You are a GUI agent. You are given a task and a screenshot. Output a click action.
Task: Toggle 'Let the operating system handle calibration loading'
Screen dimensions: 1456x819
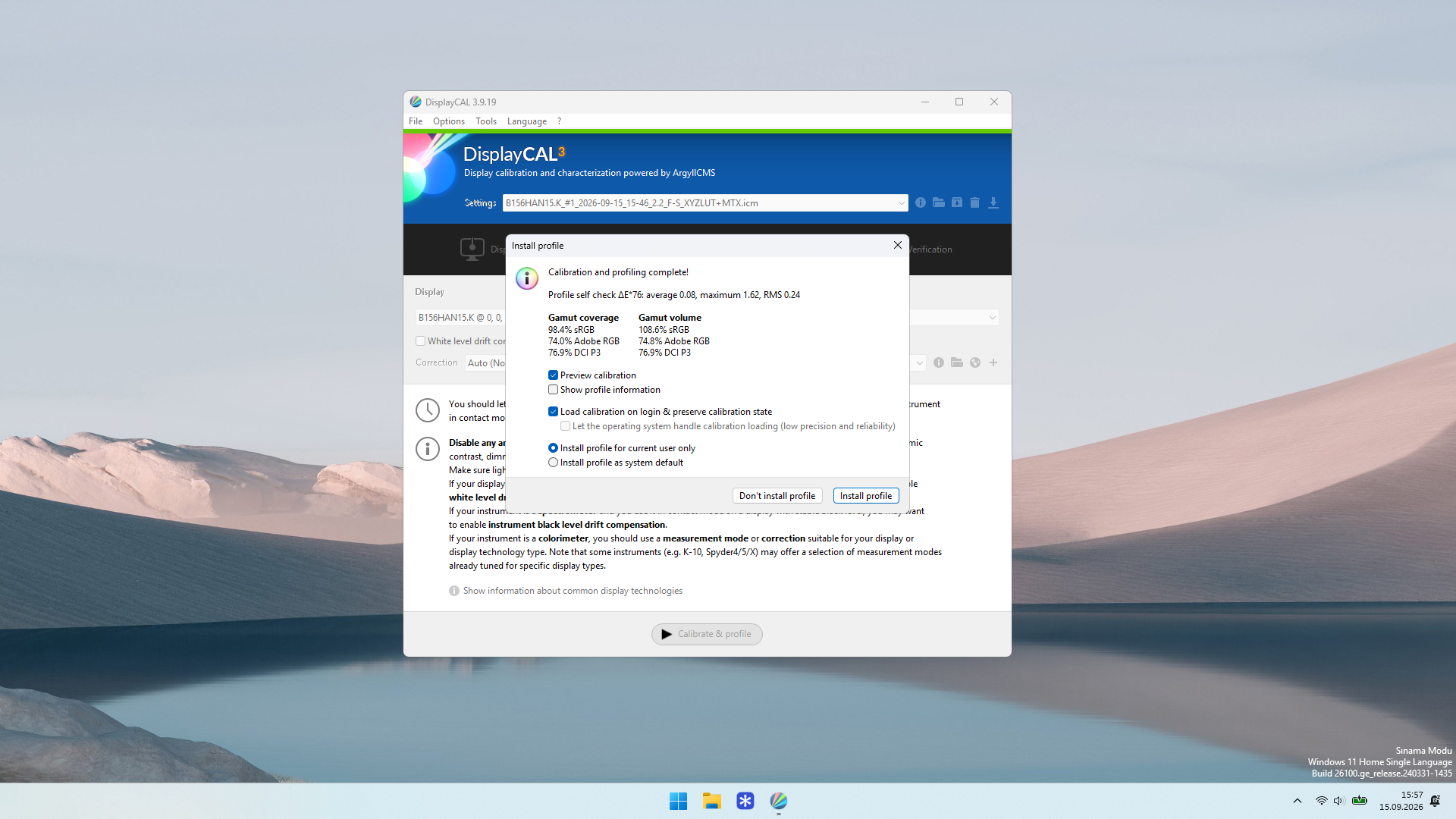(565, 426)
